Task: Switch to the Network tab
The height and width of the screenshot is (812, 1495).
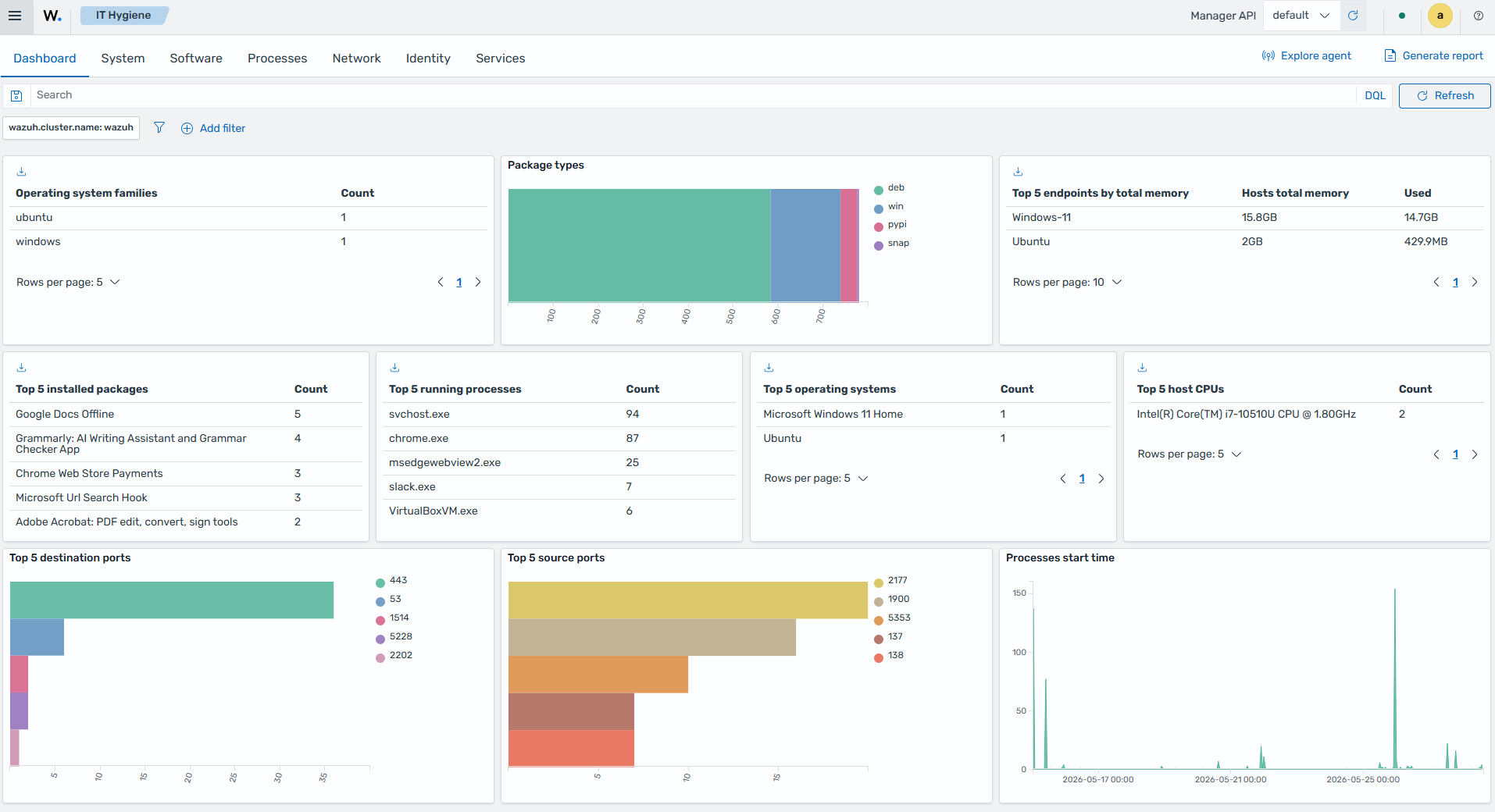Action: pos(356,58)
